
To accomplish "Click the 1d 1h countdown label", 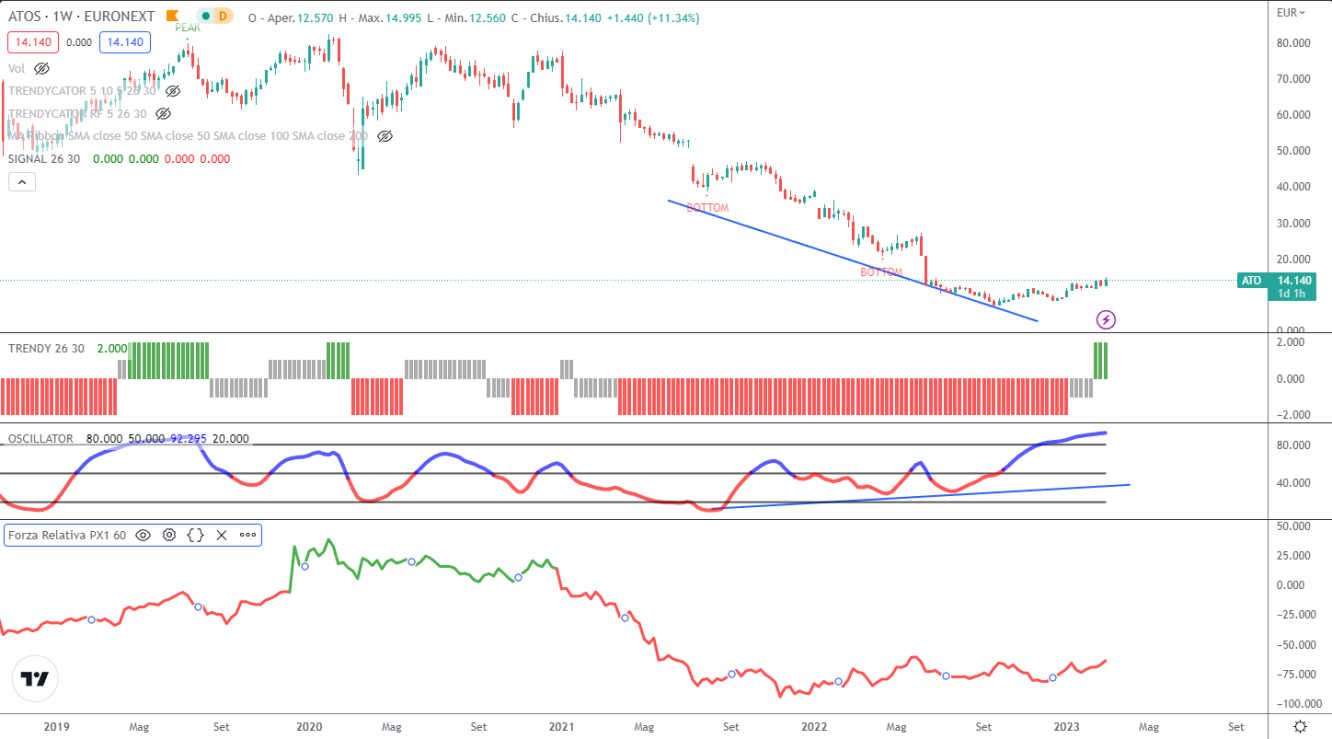I will (x=1289, y=292).
